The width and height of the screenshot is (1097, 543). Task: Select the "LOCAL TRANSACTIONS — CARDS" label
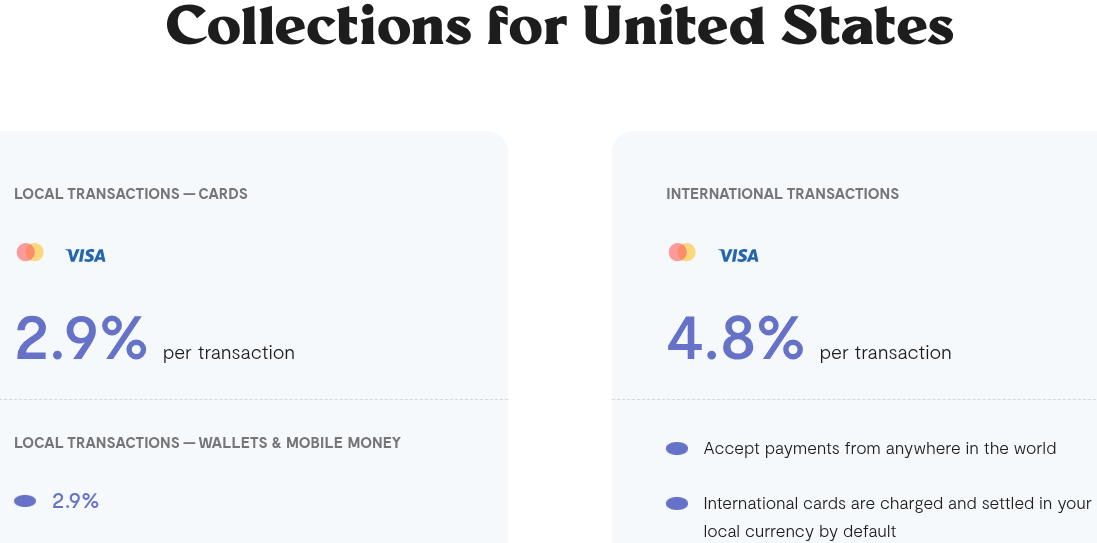tap(131, 194)
